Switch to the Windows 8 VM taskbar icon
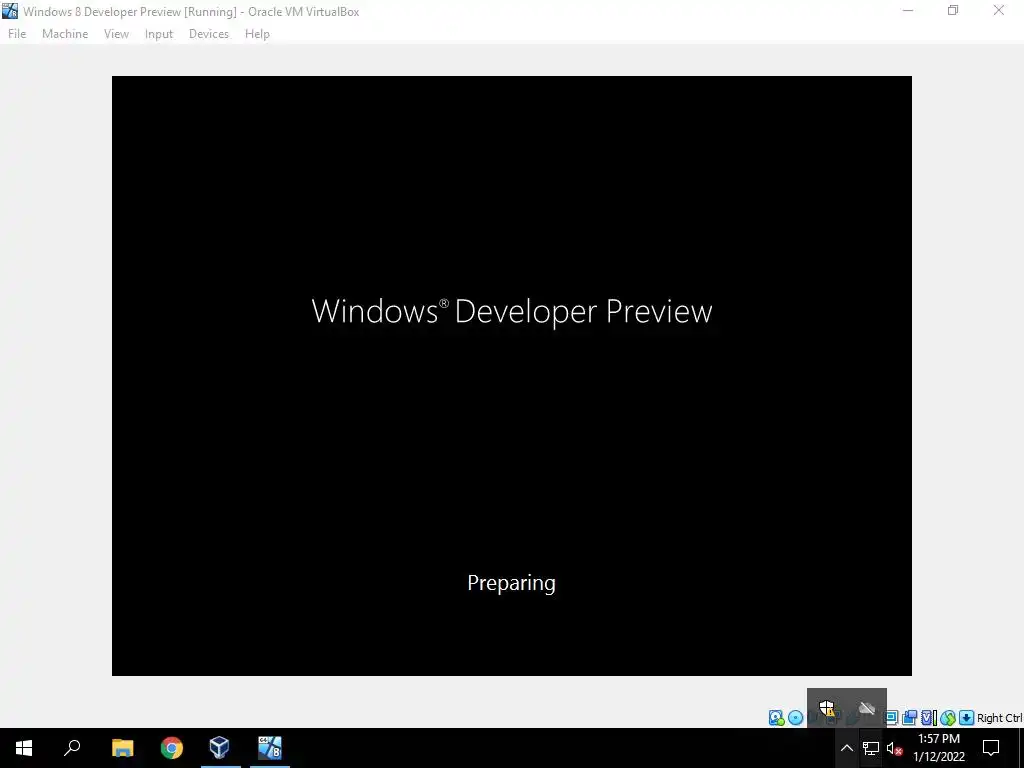Viewport: 1024px width, 768px height. pos(270,748)
